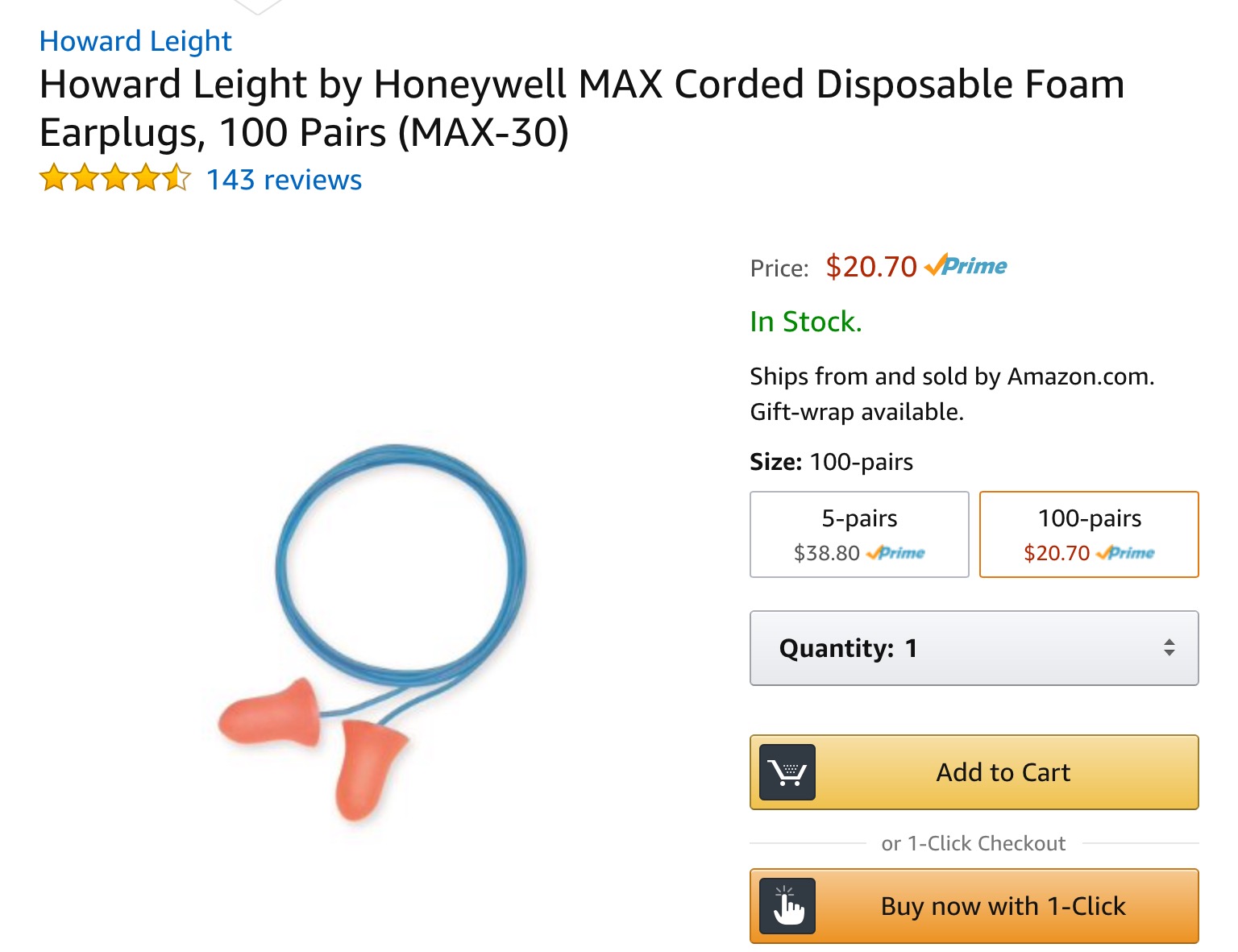Click the Prime badge in the 100-pairs option
This screenshot has width=1238, height=952.
pos(1125,553)
